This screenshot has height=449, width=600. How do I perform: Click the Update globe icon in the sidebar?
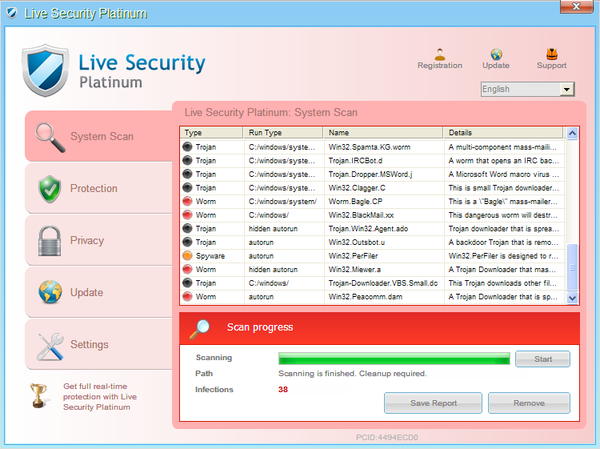point(50,292)
